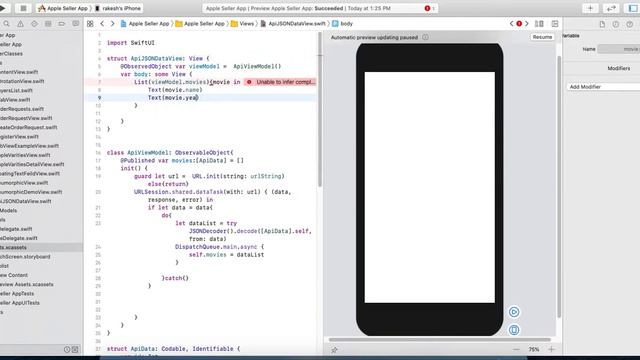The height and width of the screenshot is (360, 640).
Task: Preview on Device button beside canvas
Action: (x=514, y=329)
